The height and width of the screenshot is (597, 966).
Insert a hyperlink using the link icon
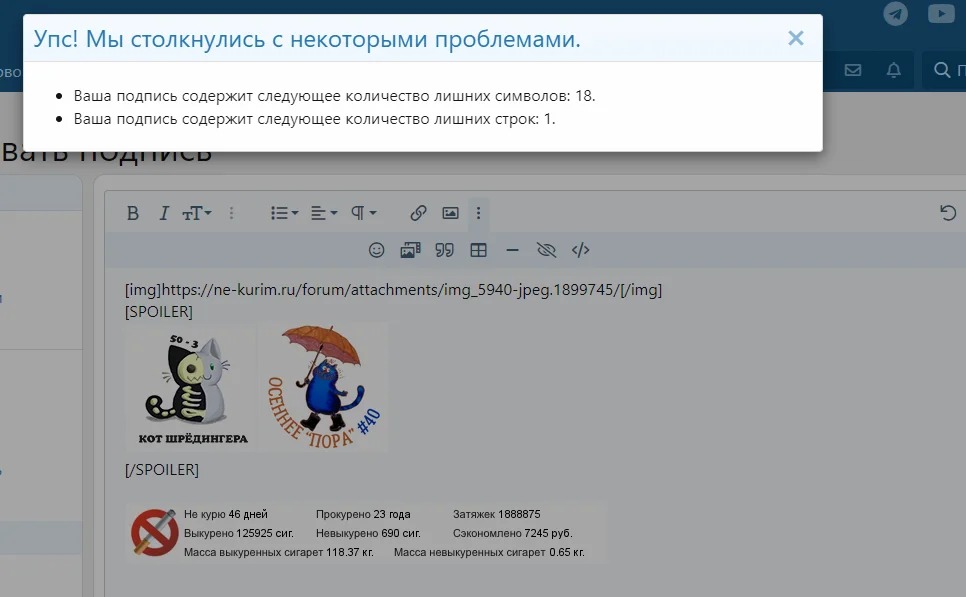[x=417, y=213]
